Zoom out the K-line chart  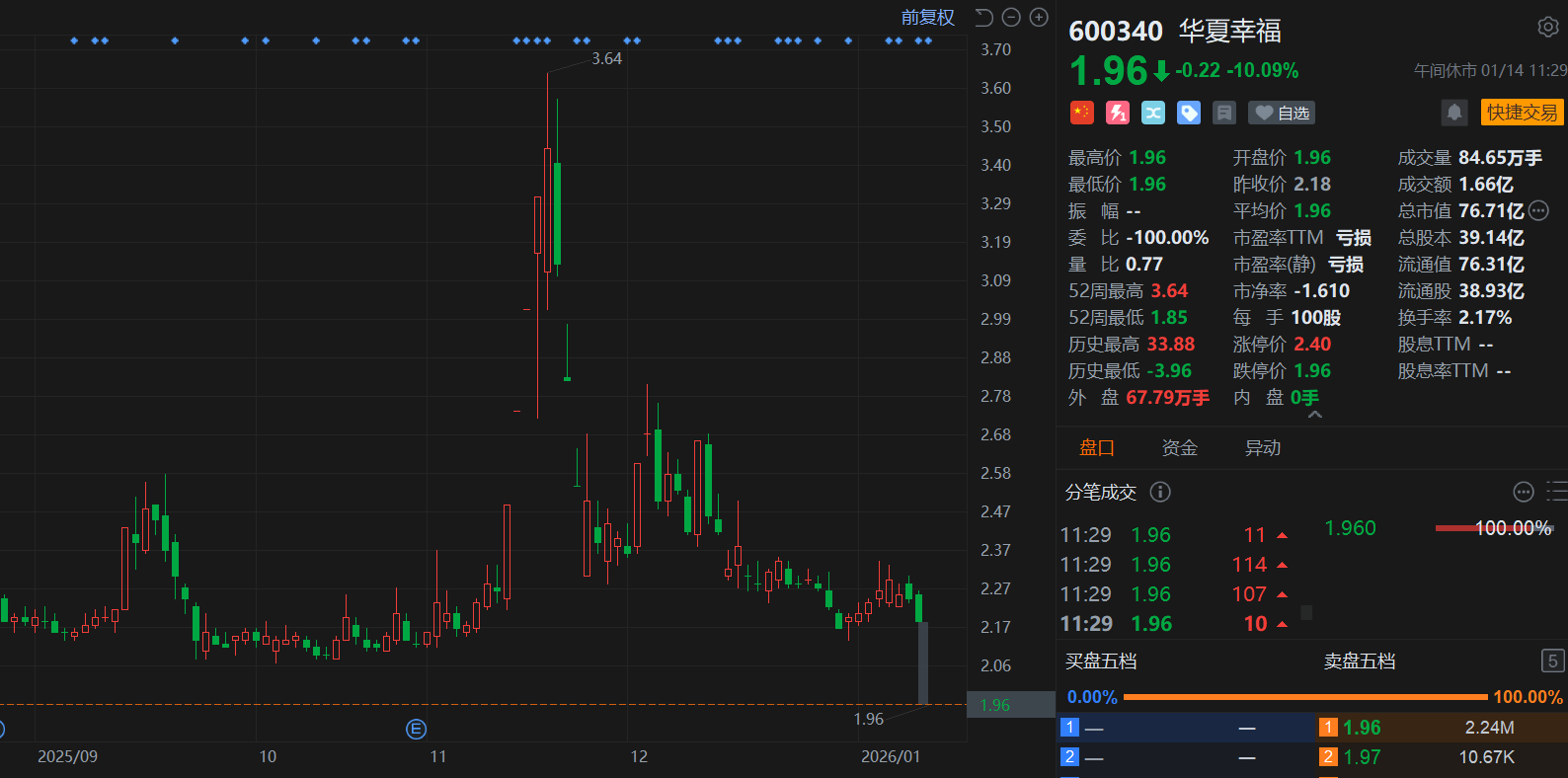coord(1011,17)
